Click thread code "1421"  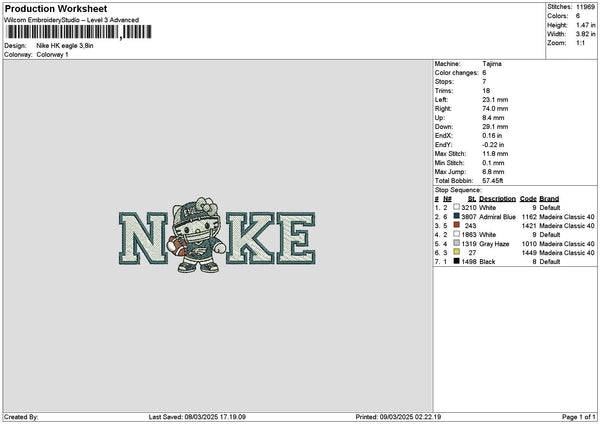pyautogui.click(x=529, y=226)
